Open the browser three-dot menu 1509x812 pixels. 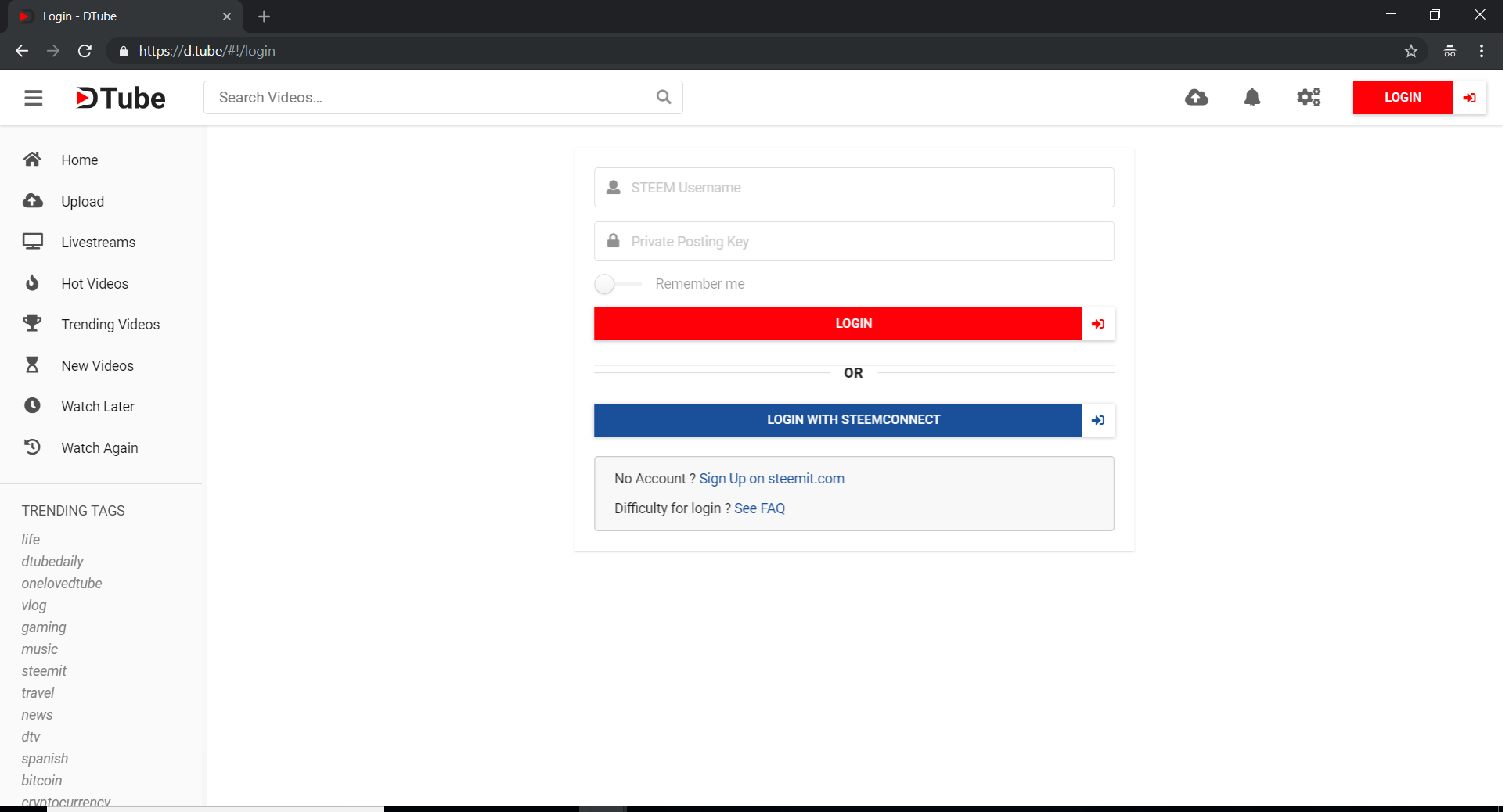pyautogui.click(x=1481, y=51)
